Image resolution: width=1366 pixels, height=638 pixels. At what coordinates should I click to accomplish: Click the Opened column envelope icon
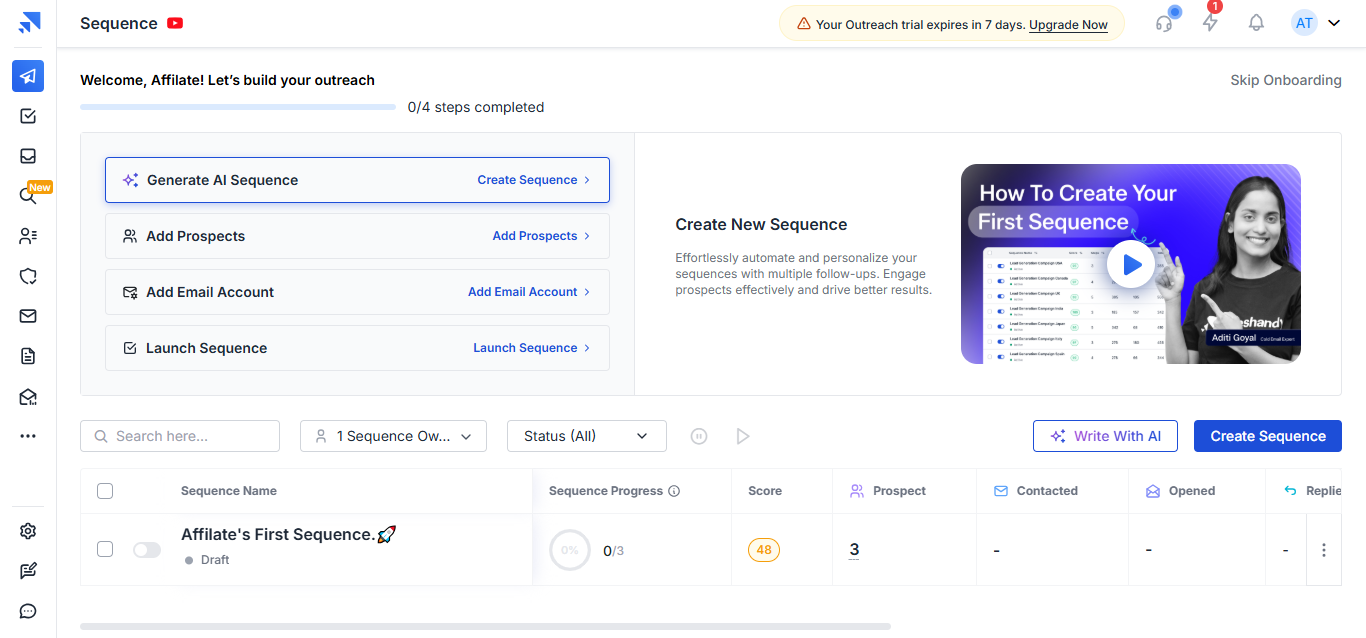(x=1153, y=491)
